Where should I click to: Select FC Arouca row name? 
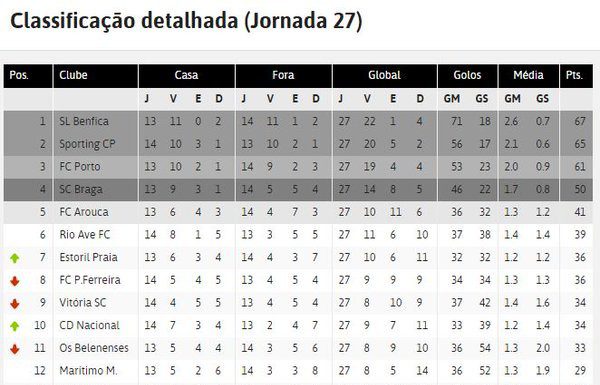pyautogui.click(x=84, y=212)
